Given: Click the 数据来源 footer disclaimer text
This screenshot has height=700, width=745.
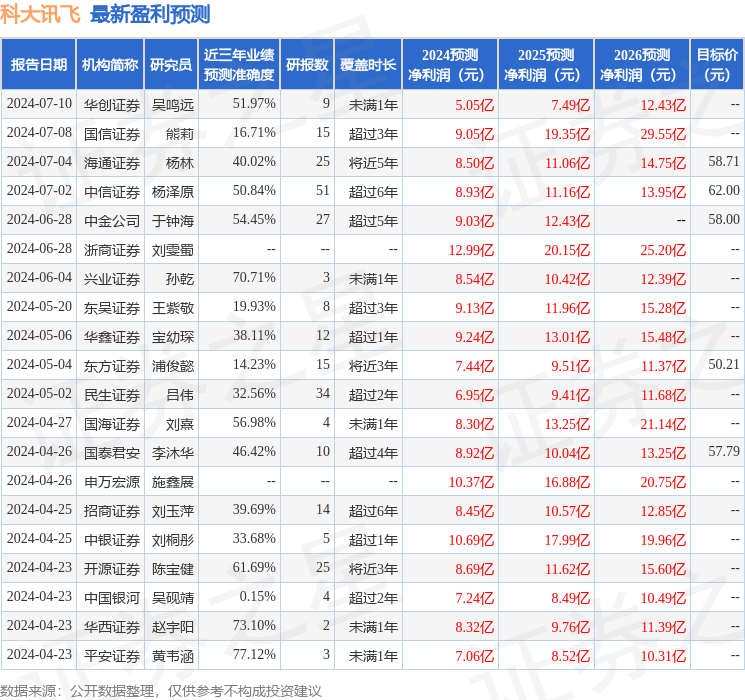Looking at the screenshot, I should coord(161,690).
